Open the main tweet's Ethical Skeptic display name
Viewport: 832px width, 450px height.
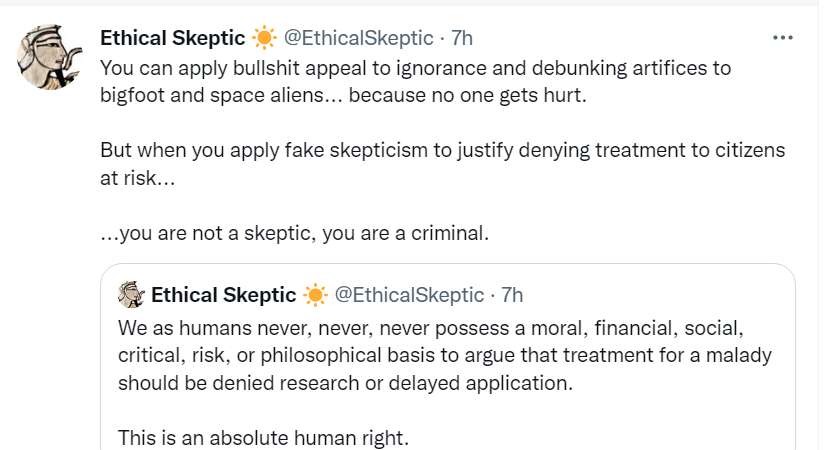point(172,39)
